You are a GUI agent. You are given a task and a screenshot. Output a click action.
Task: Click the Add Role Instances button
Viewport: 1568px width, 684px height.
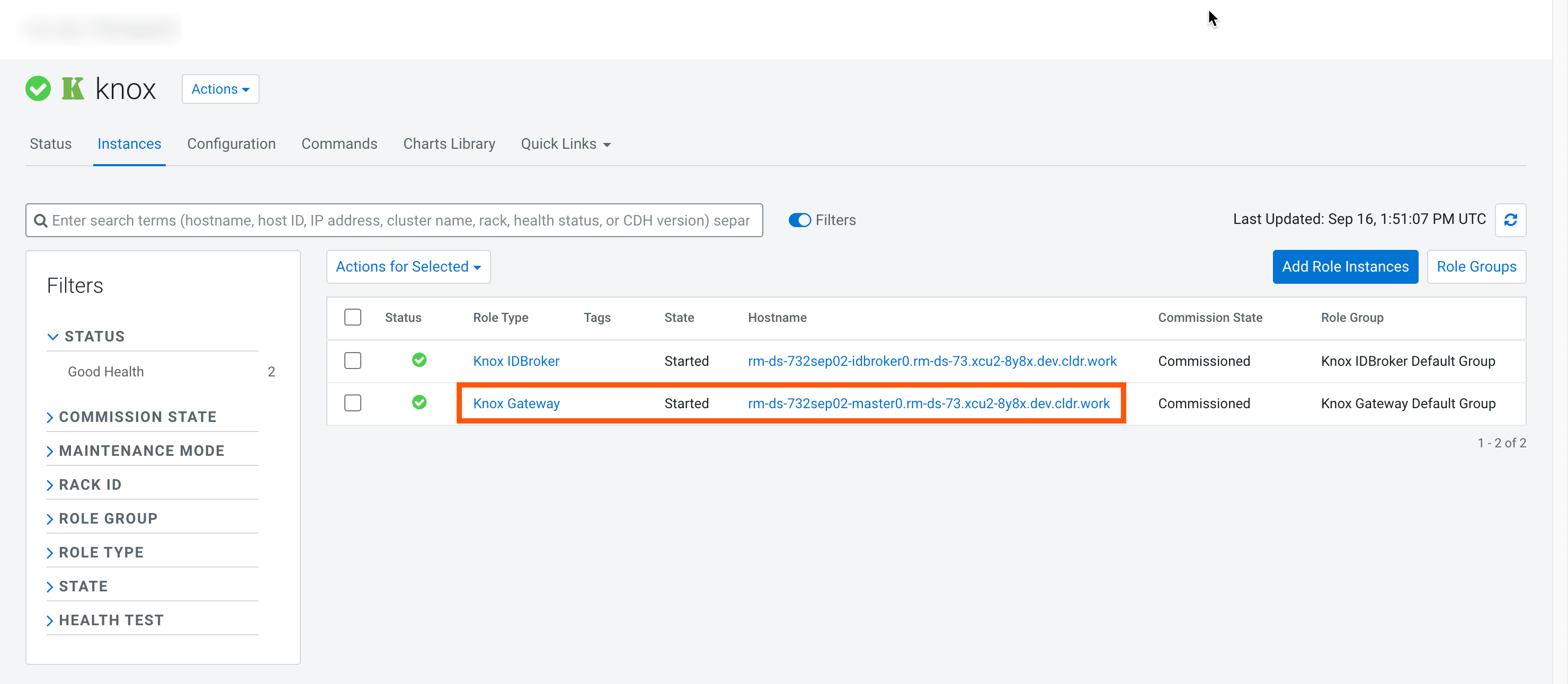pyautogui.click(x=1344, y=266)
